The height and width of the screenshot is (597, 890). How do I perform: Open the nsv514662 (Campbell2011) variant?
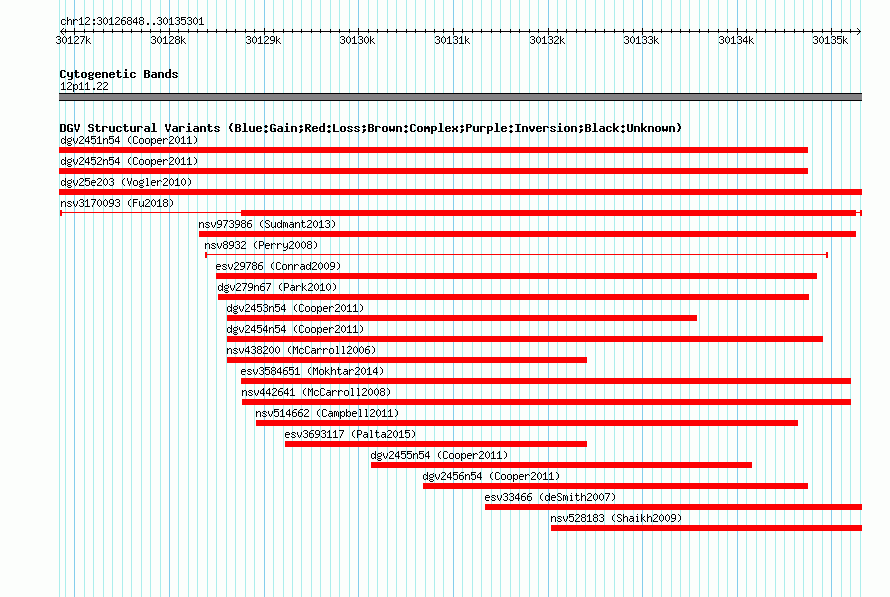tap(328, 413)
